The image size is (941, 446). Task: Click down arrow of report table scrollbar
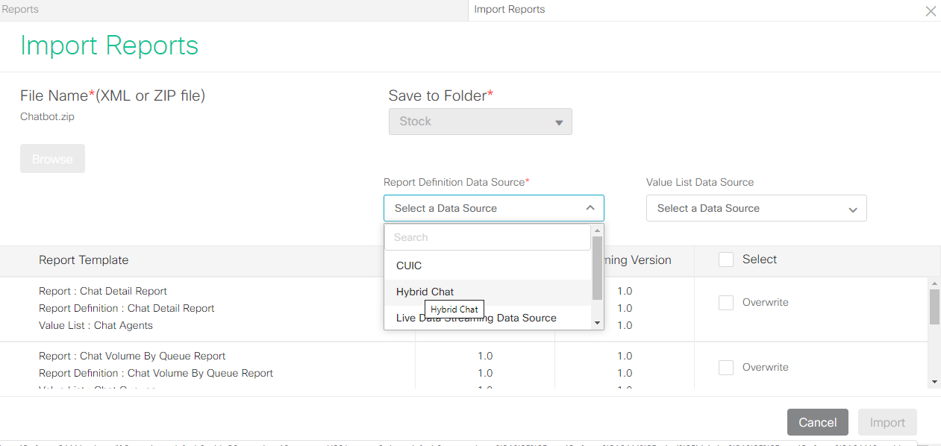tap(935, 381)
